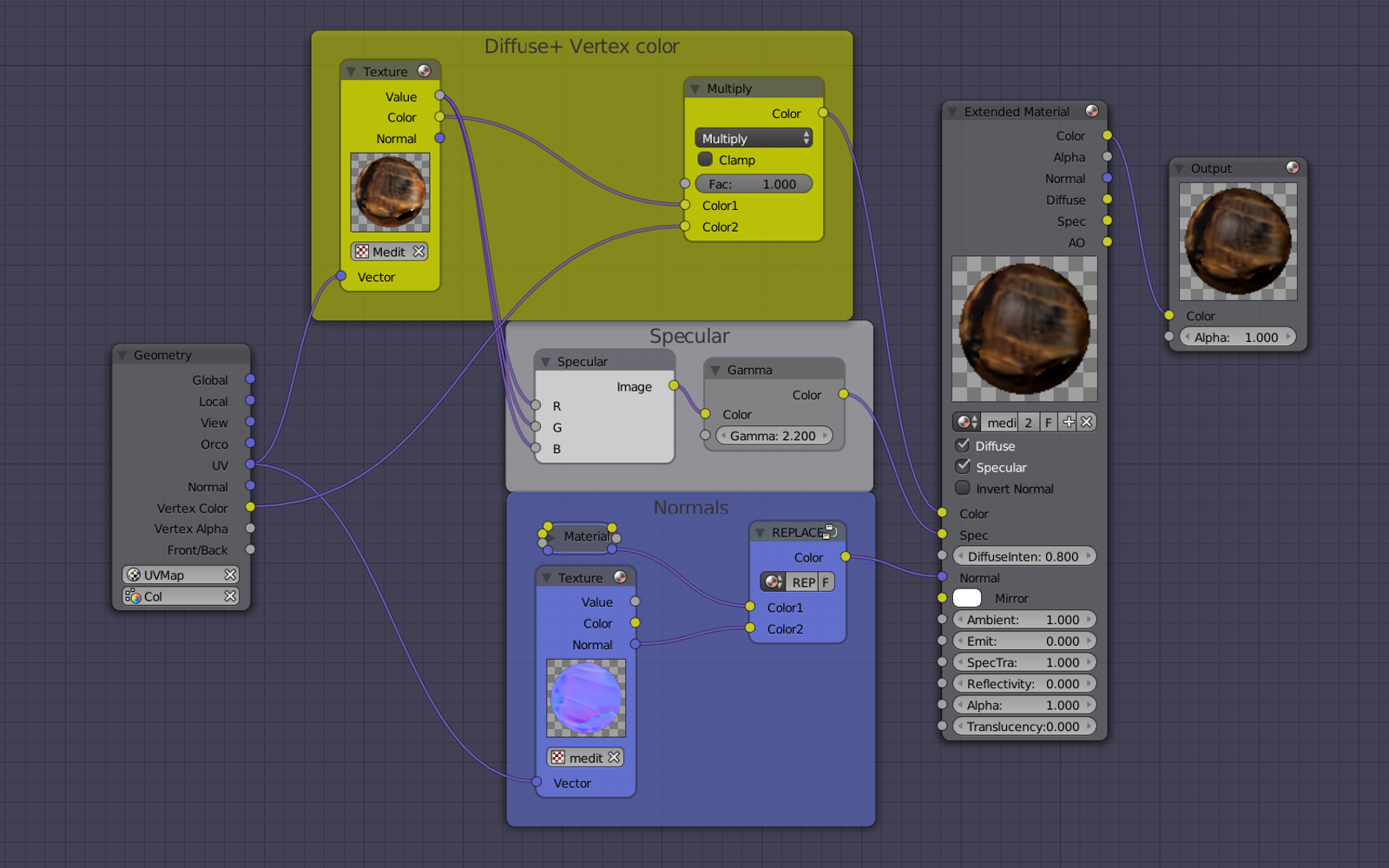The image size is (1389, 868).
Task: Unlink the medit texture in the Normals frame
Action: coord(615,758)
